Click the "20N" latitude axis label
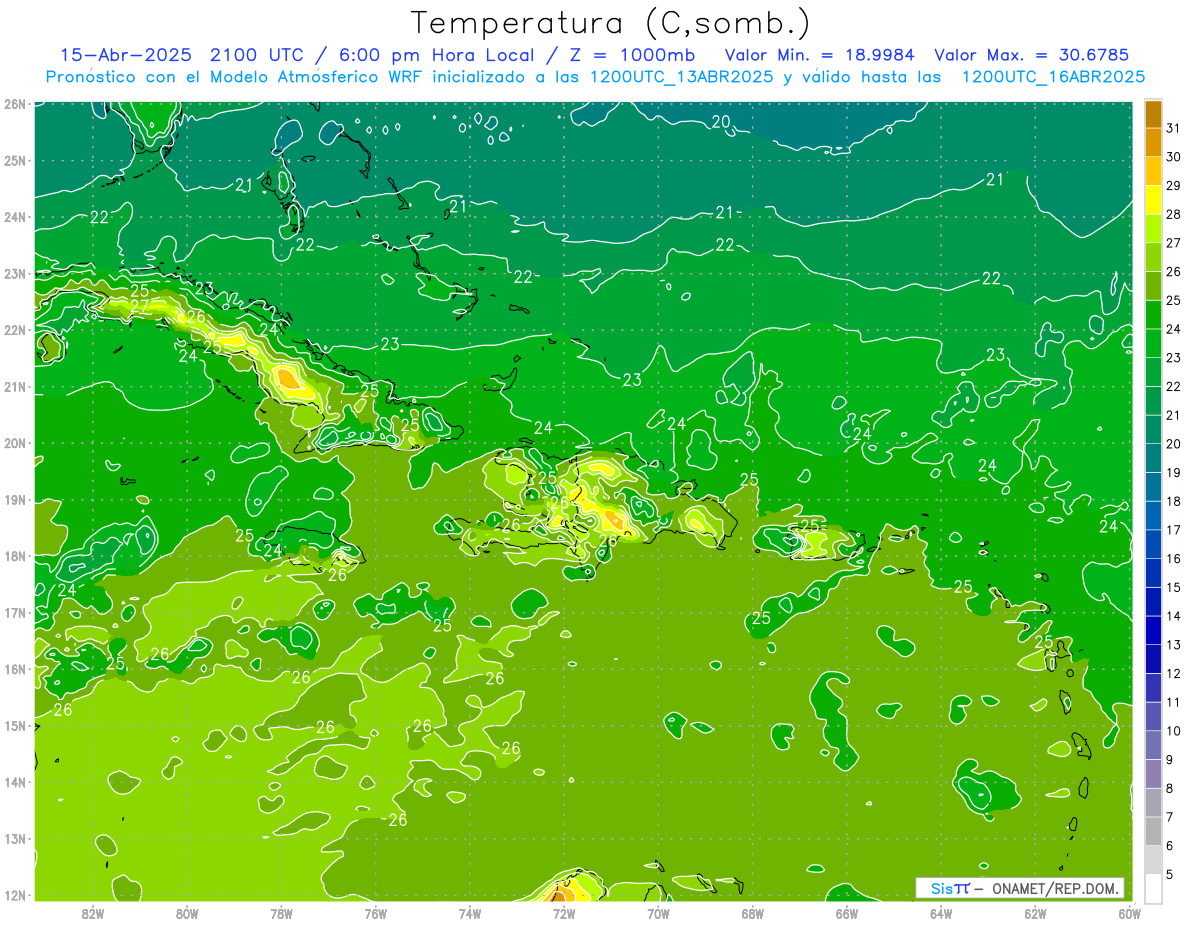 tap(15, 443)
